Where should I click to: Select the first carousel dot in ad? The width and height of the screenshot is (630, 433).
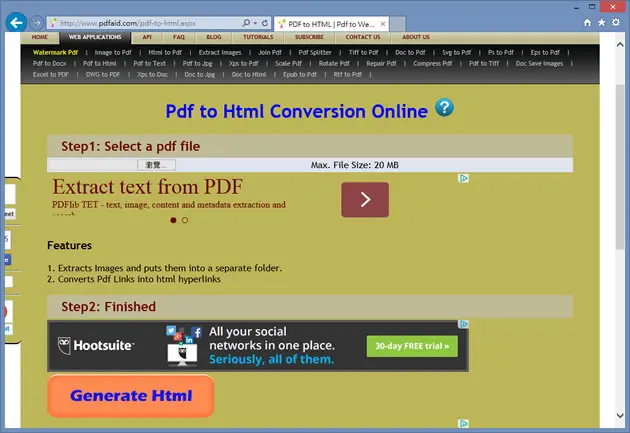(x=173, y=220)
